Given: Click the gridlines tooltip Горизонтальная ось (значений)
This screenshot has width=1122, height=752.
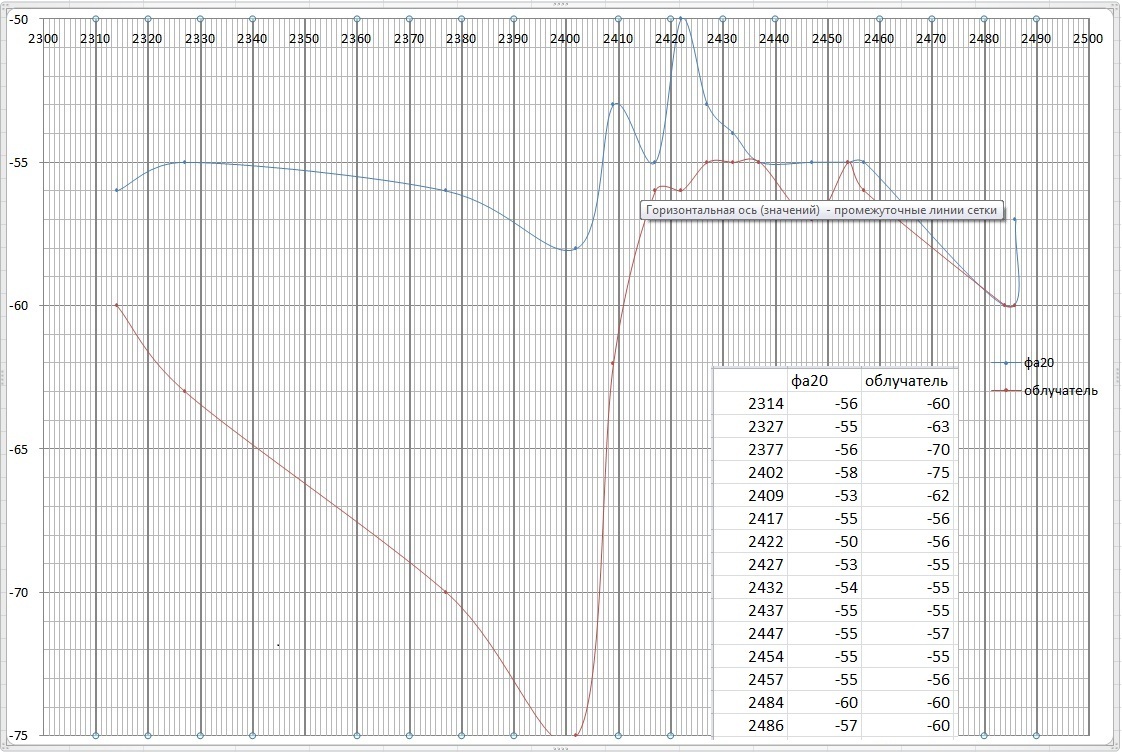Looking at the screenshot, I should click(821, 210).
